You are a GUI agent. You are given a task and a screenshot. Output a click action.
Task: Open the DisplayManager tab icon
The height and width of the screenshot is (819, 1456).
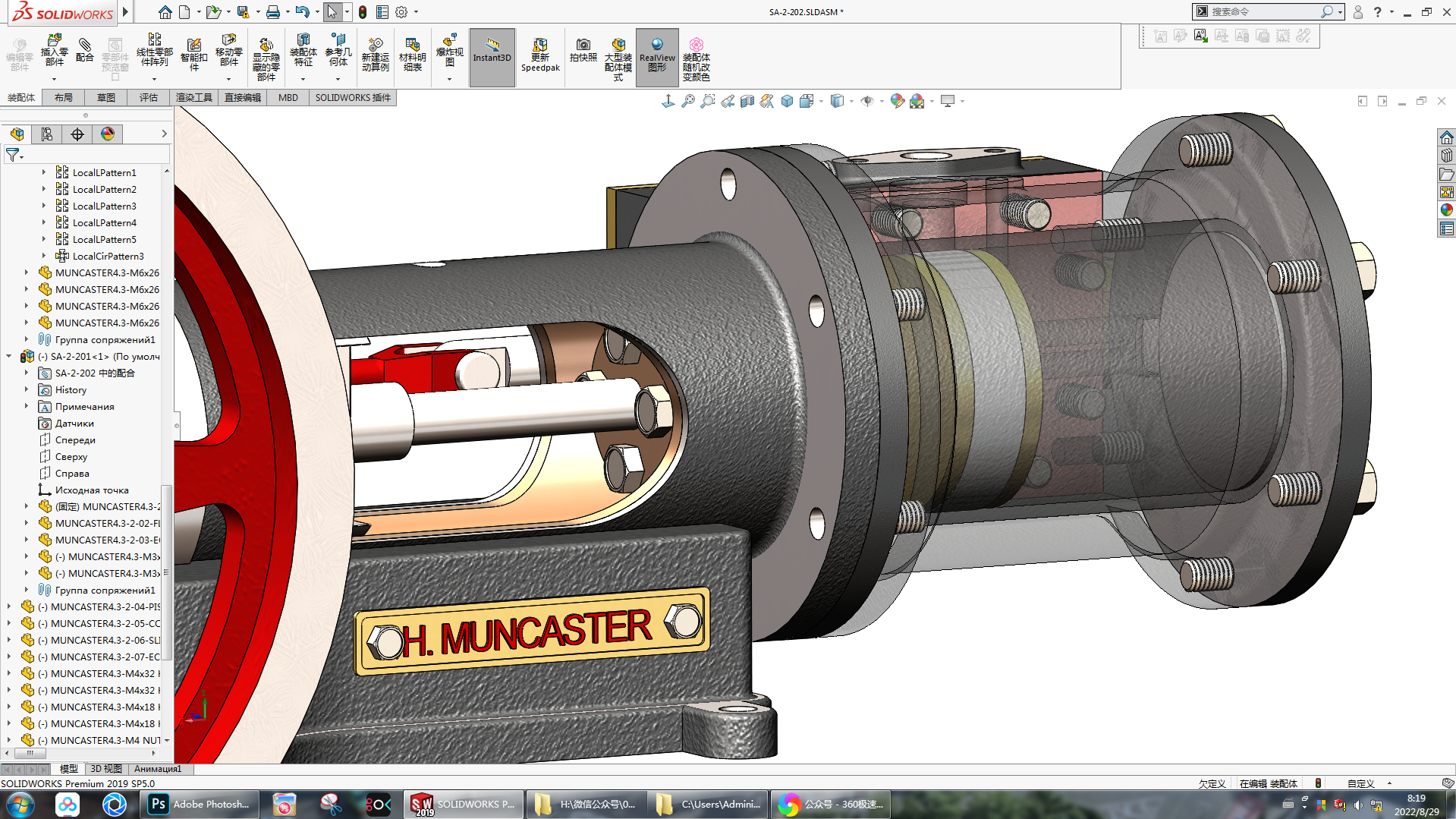(x=108, y=134)
